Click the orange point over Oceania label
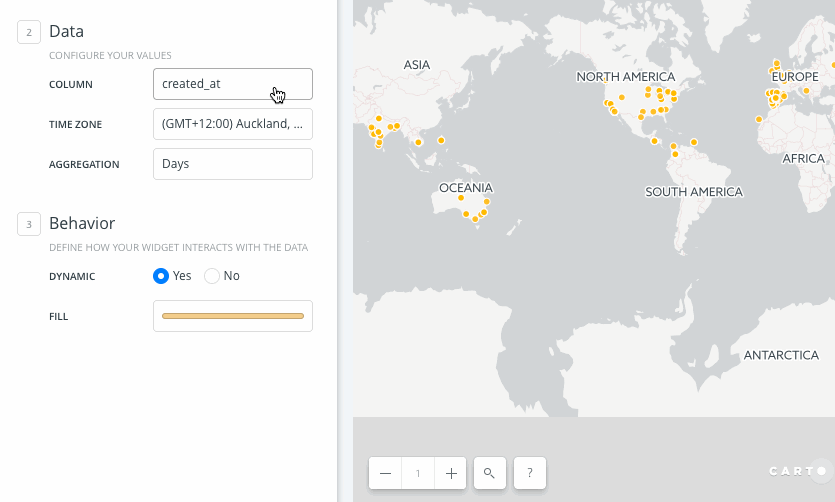 tap(461, 197)
